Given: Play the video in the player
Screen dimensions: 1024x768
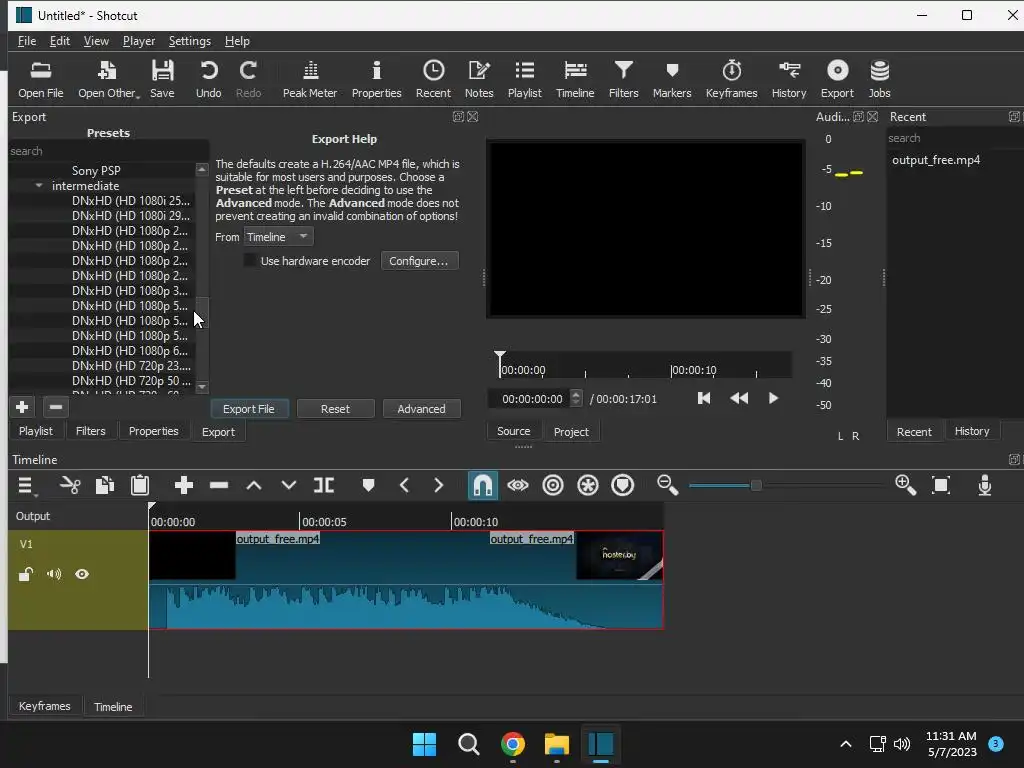Looking at the screenshot, I should coord(773,398).
